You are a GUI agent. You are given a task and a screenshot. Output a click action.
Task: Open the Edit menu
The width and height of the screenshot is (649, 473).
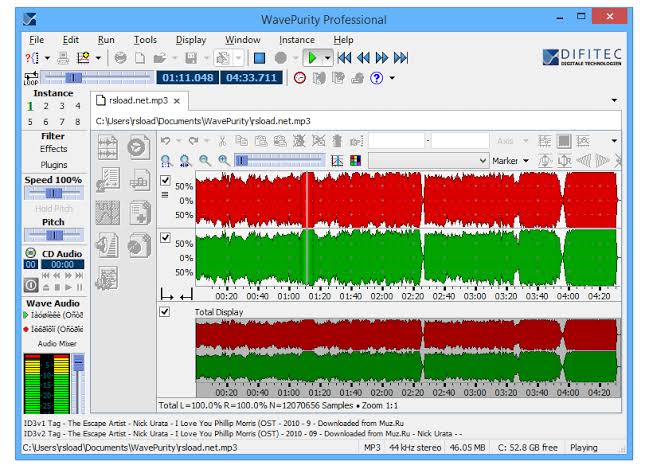point(71,40)
